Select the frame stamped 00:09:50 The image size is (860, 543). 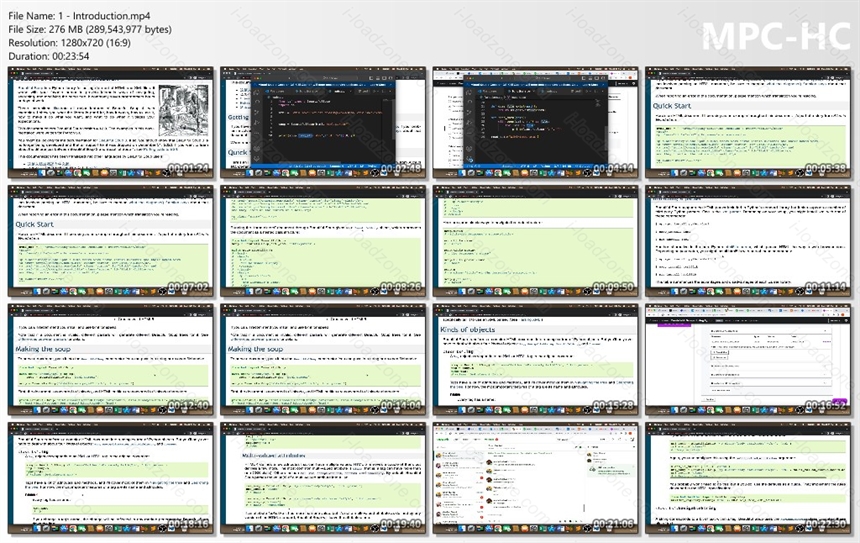(x=536, y=241)
